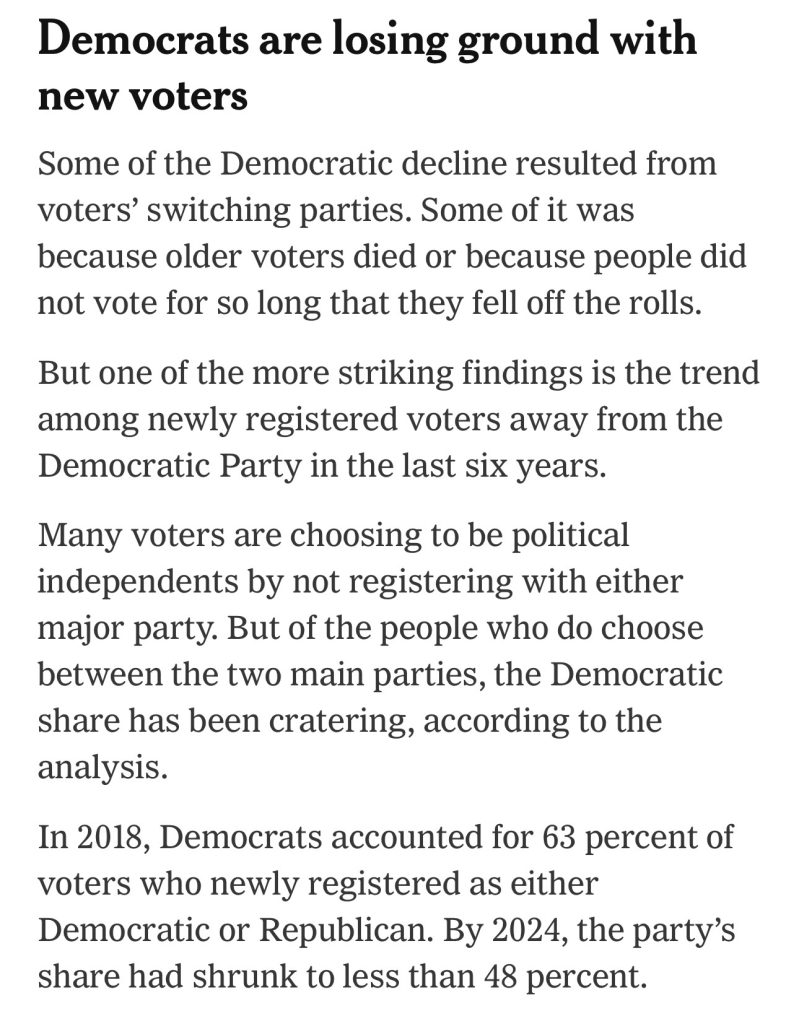Click the text "older voters died"
The image size is (799, 1024).
pyautogui.click(x=257, y=255)
